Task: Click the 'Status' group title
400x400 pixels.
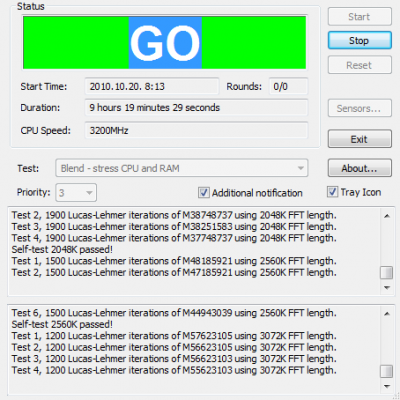Action: click(31, 6)
